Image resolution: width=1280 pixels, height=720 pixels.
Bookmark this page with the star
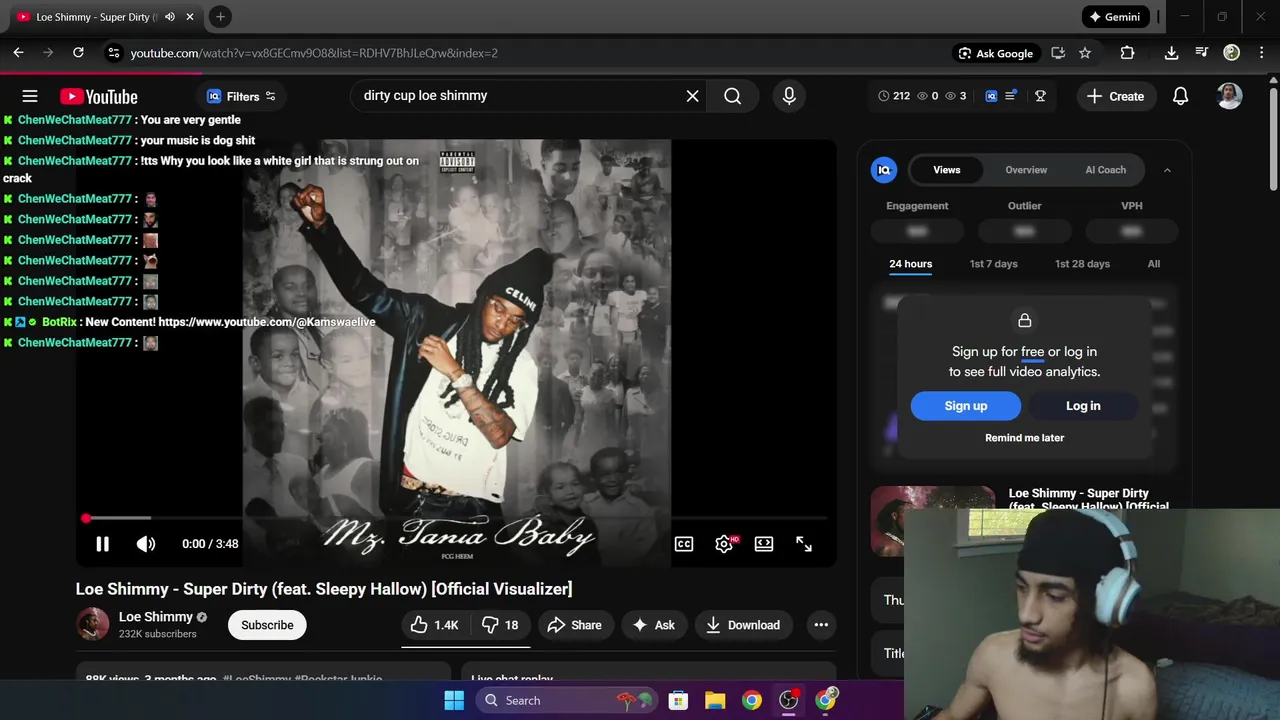(x=1085, y=53)
